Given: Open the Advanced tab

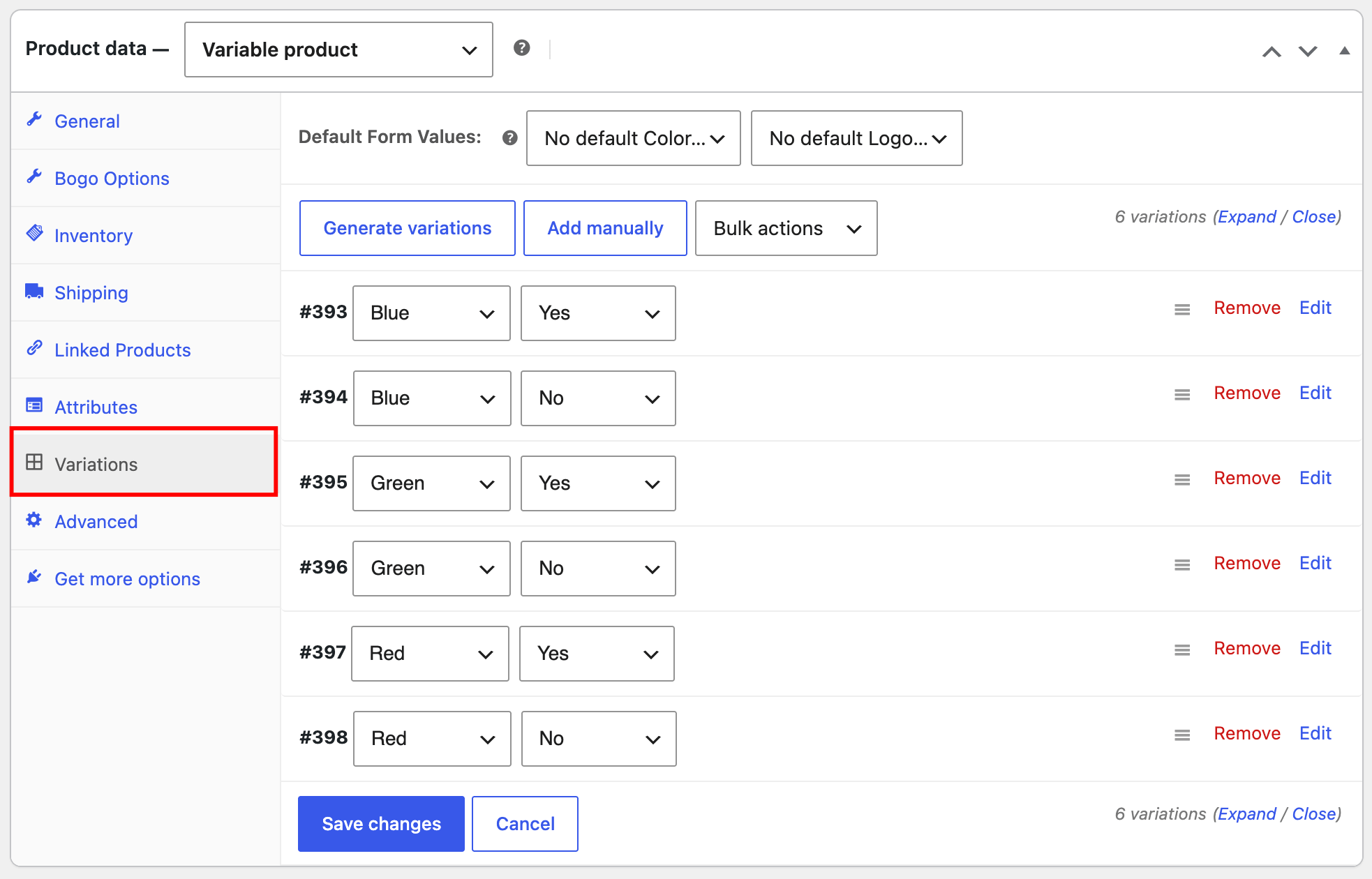Looking at the screenshot, I should coord(145,521).
